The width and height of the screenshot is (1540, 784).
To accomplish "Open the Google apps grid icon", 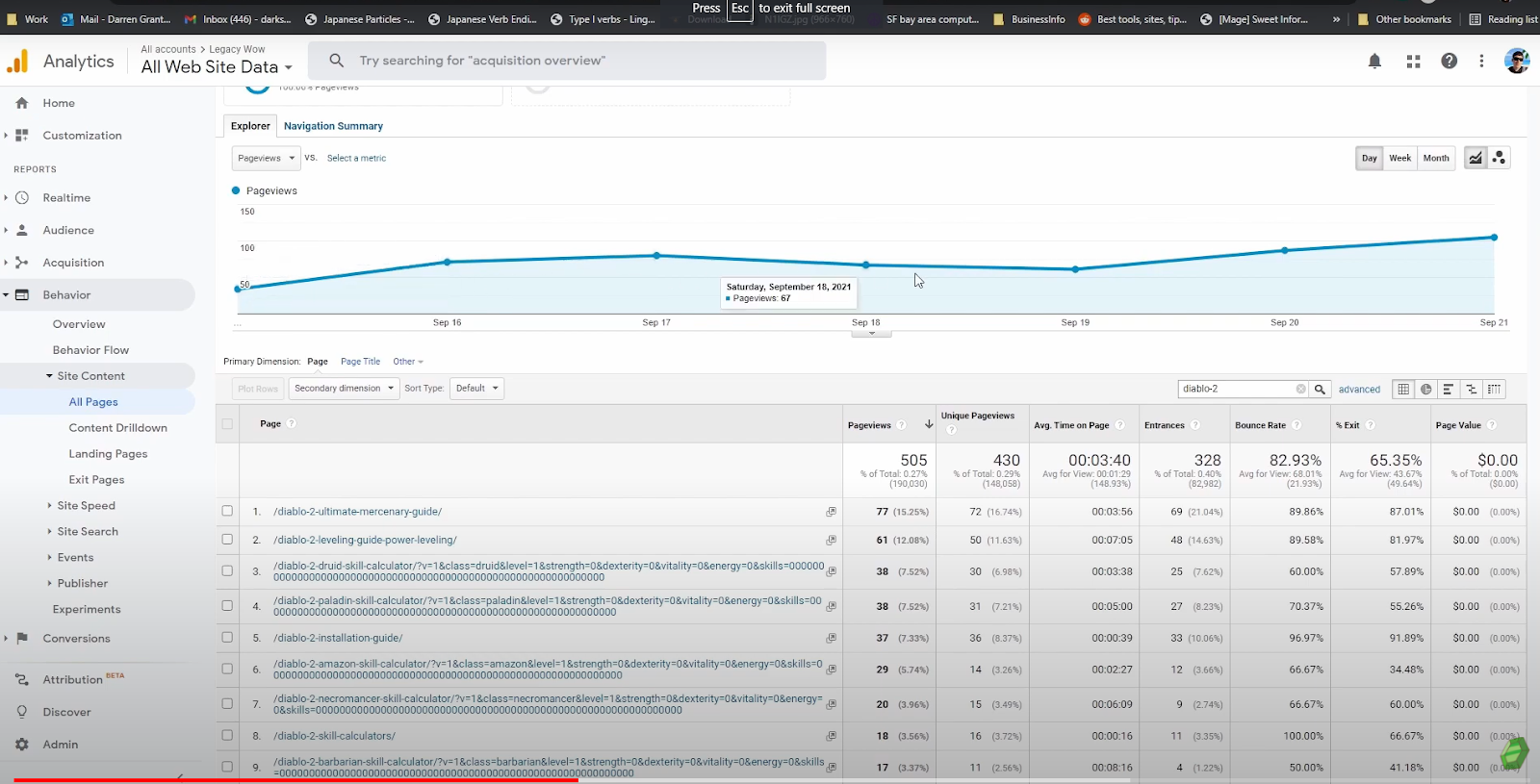I will 1413,62.
